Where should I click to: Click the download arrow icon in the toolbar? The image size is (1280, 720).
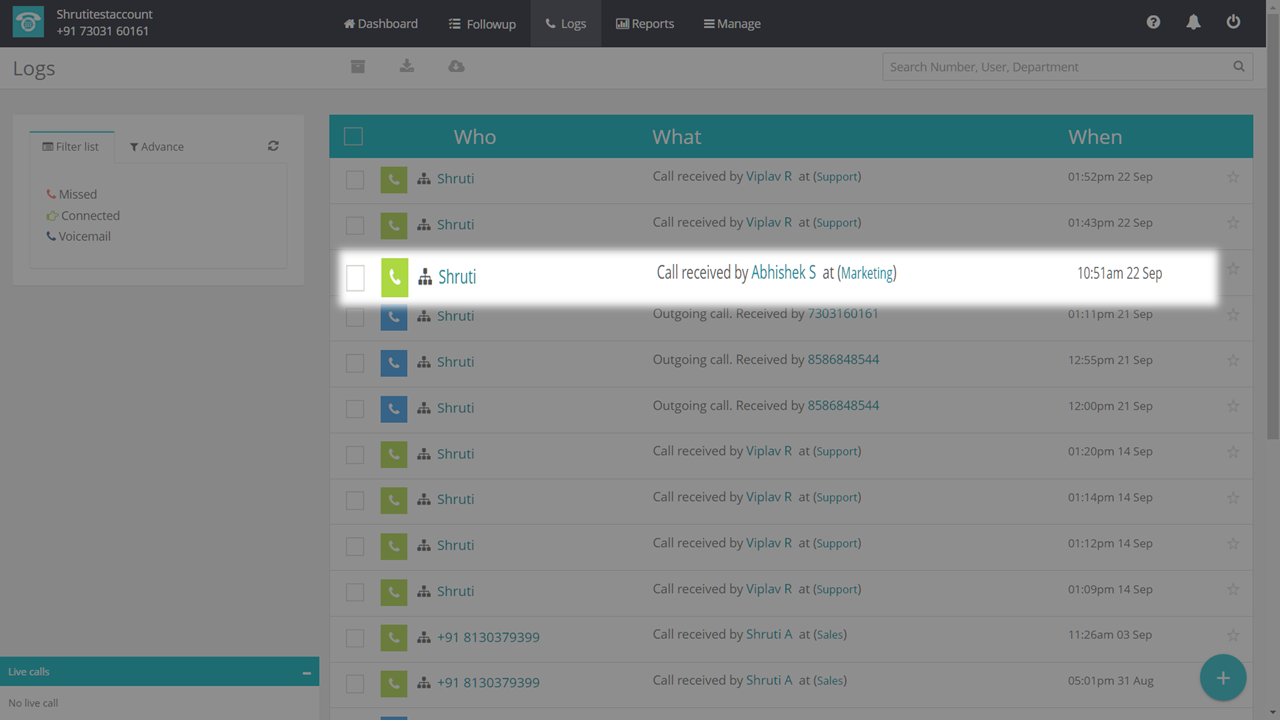coord(406,66)
